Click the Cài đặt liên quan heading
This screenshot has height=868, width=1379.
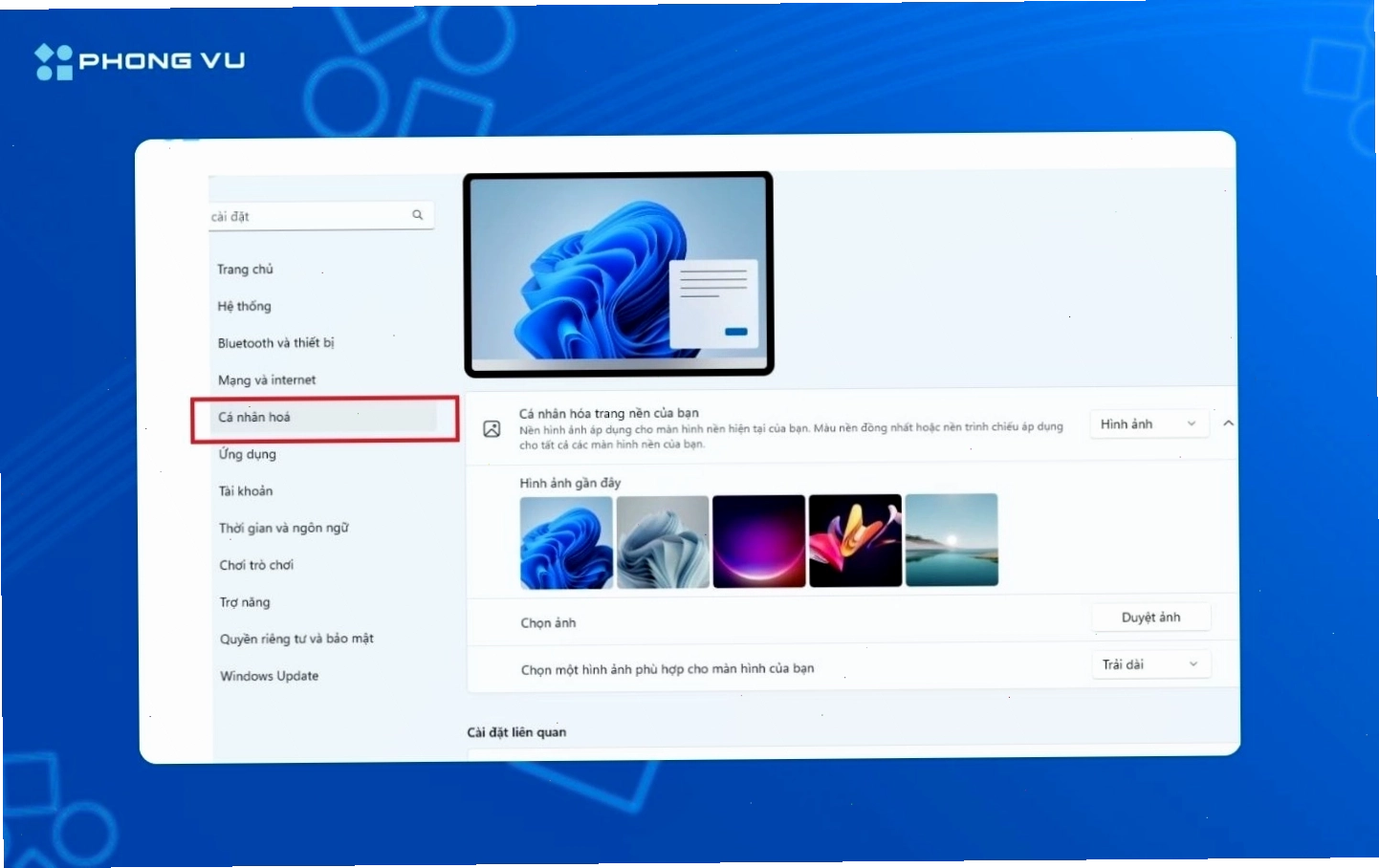tap(516, 732)
